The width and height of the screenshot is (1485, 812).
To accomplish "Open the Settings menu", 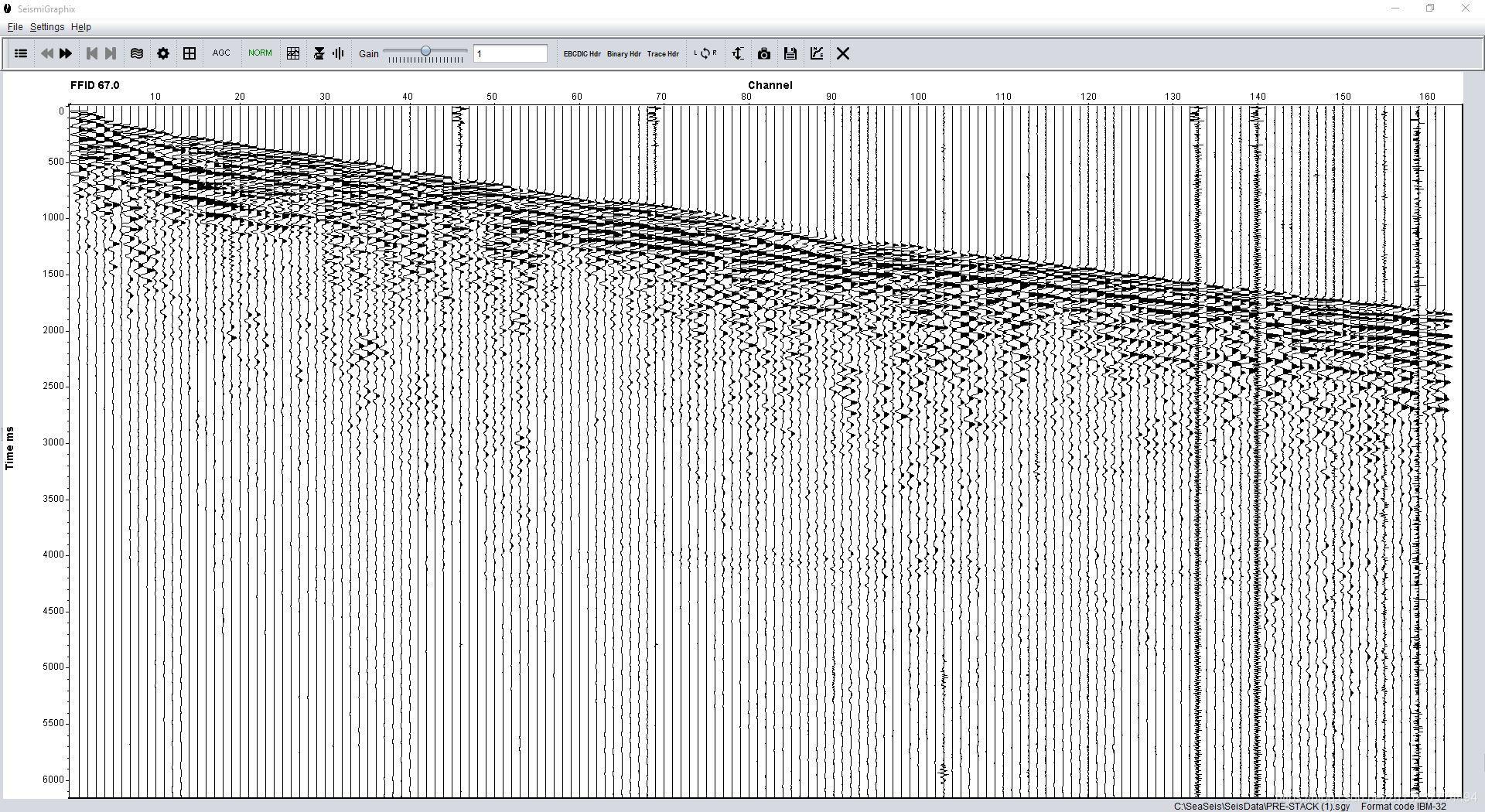I will [x=47, y=27].
